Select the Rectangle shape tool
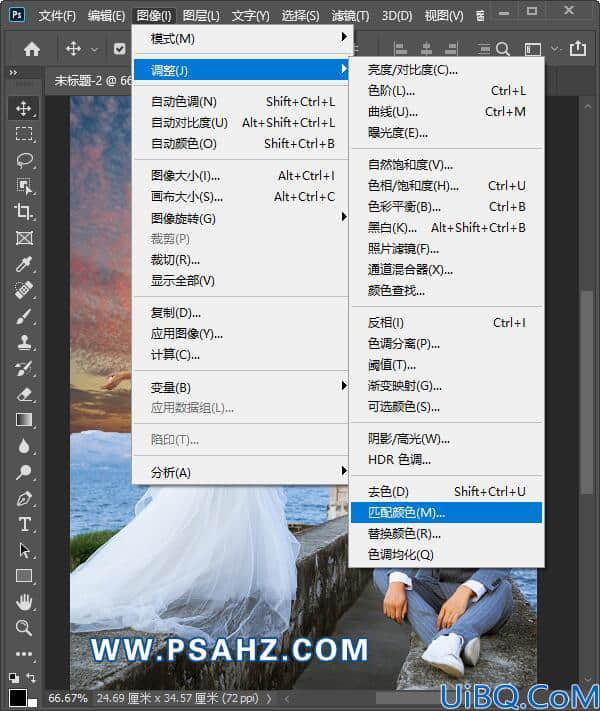Viewport: 600px width, 711px height. (x=24, y=576)
